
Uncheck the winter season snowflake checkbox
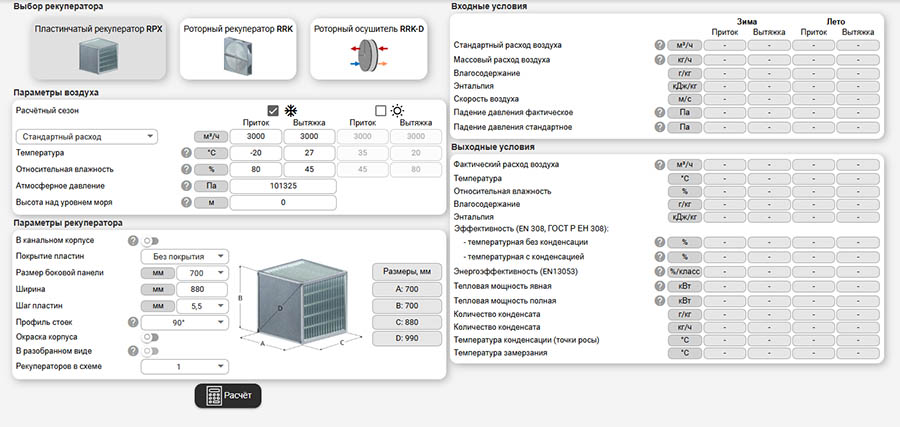pos(273,110)
